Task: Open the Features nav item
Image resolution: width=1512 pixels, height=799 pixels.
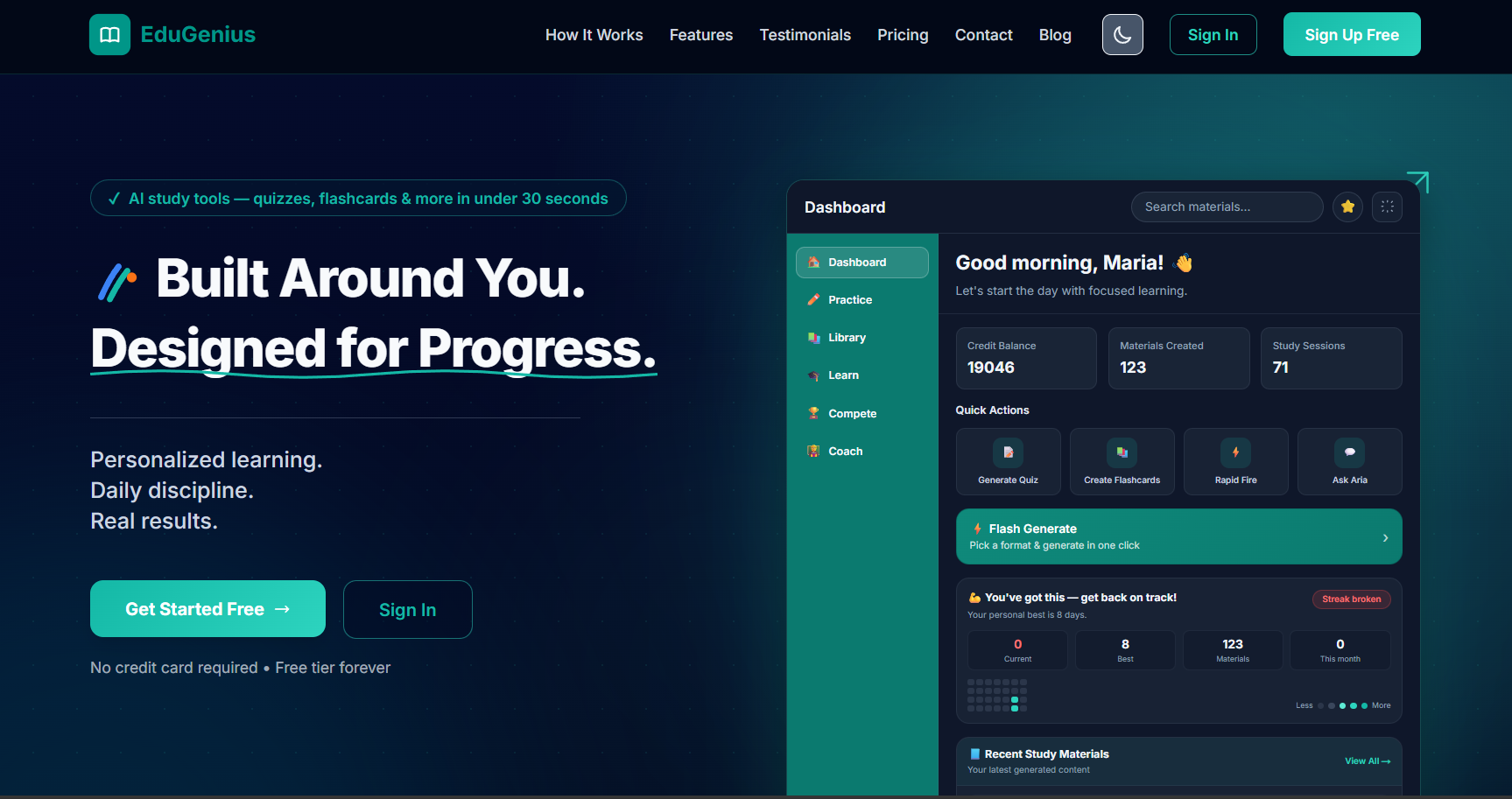Action: click(701, 35)
